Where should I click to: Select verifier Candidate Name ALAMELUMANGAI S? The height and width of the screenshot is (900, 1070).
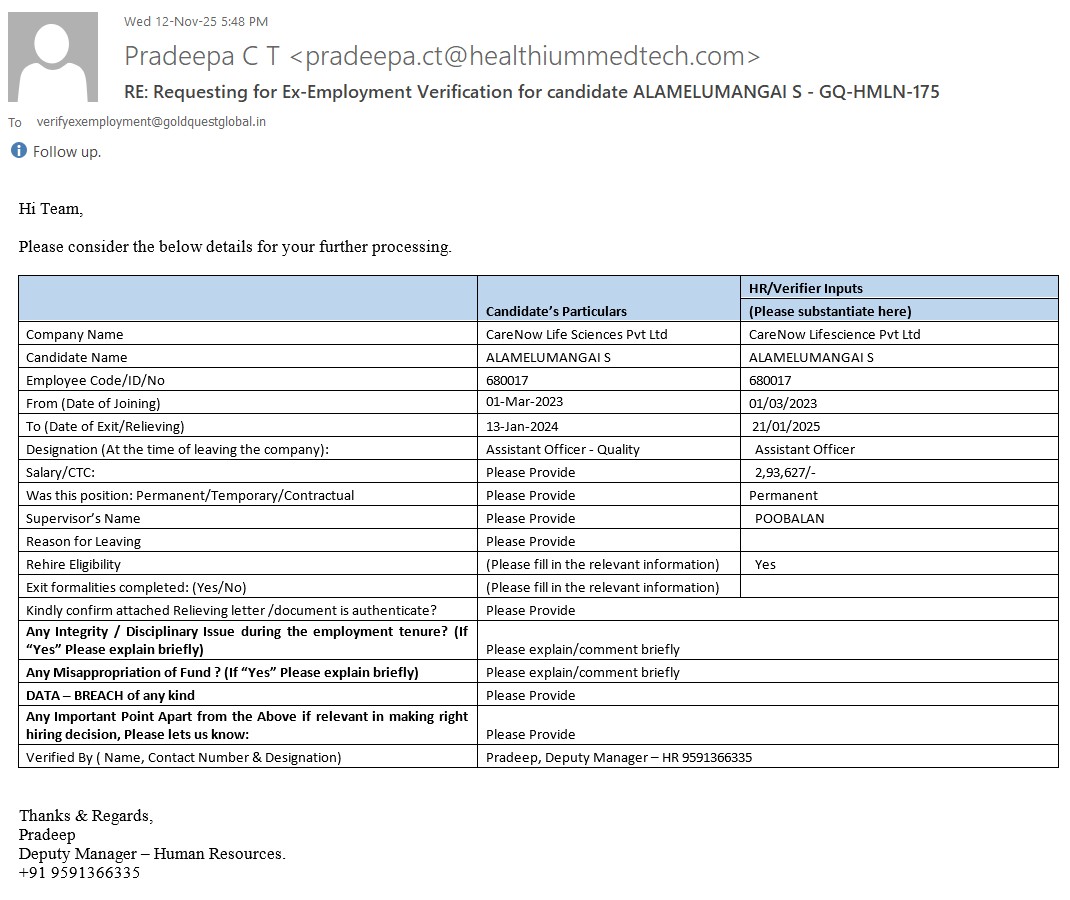tap(811, 358)
